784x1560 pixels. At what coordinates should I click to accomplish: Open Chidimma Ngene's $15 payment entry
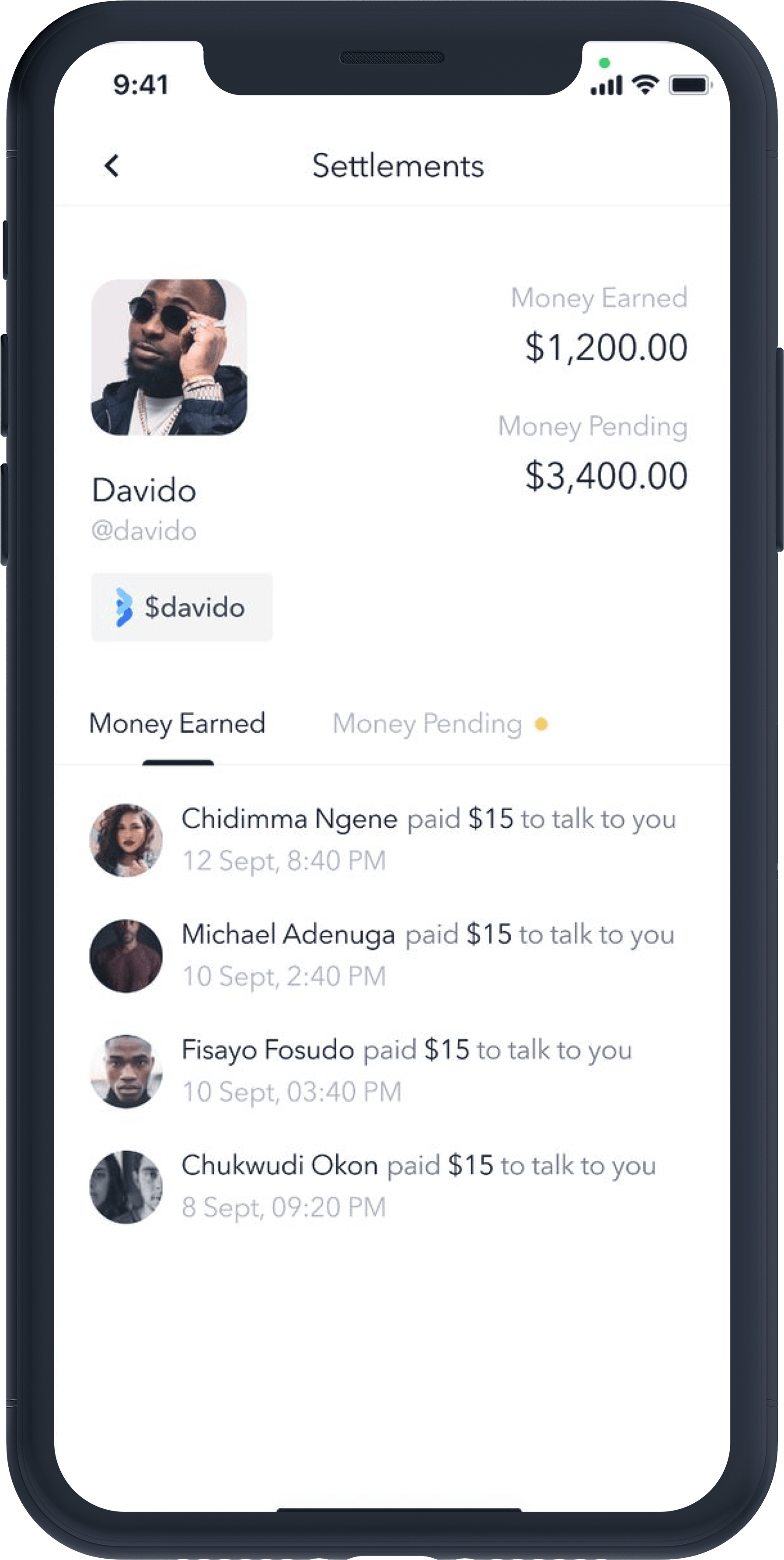click(x=391, y=840)
